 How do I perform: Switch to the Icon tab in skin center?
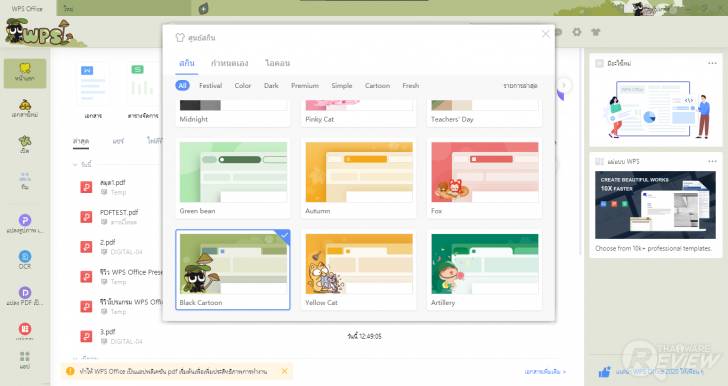click(278, 63)
